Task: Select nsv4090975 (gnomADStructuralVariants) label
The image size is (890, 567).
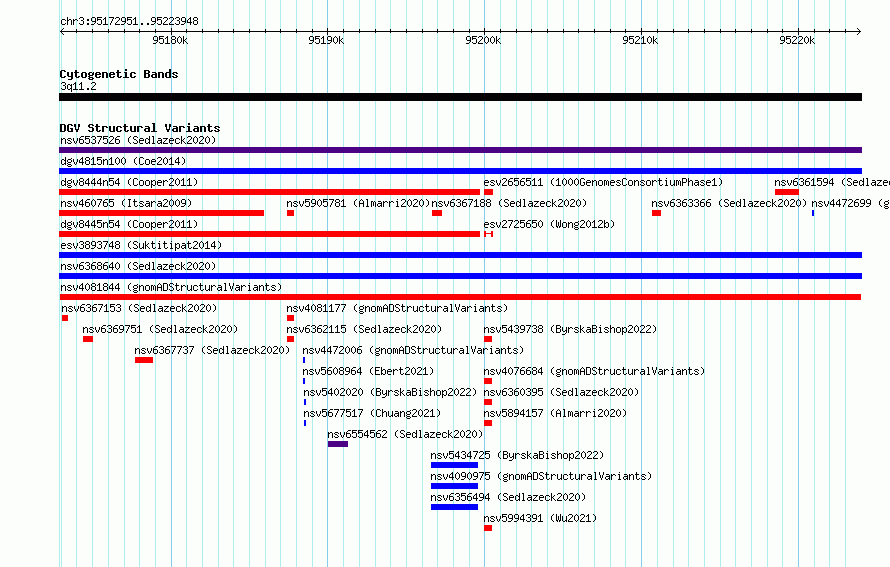Action: click(x=541, y=476)
